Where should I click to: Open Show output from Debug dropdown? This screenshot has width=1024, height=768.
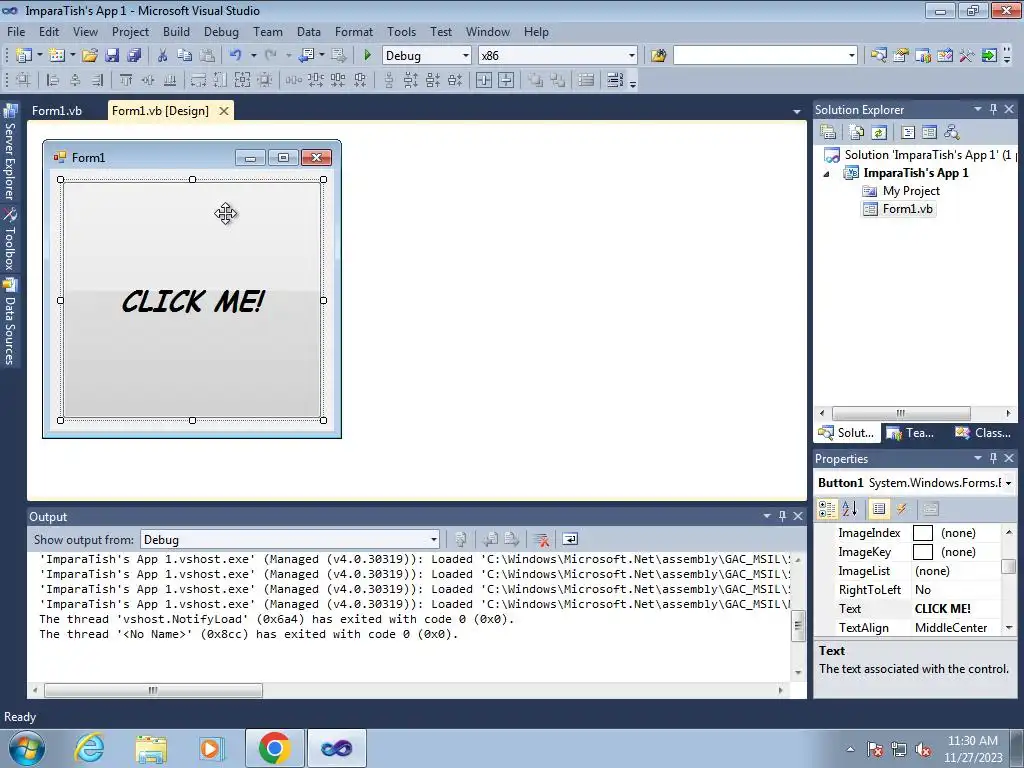click(x=434, y=539)
